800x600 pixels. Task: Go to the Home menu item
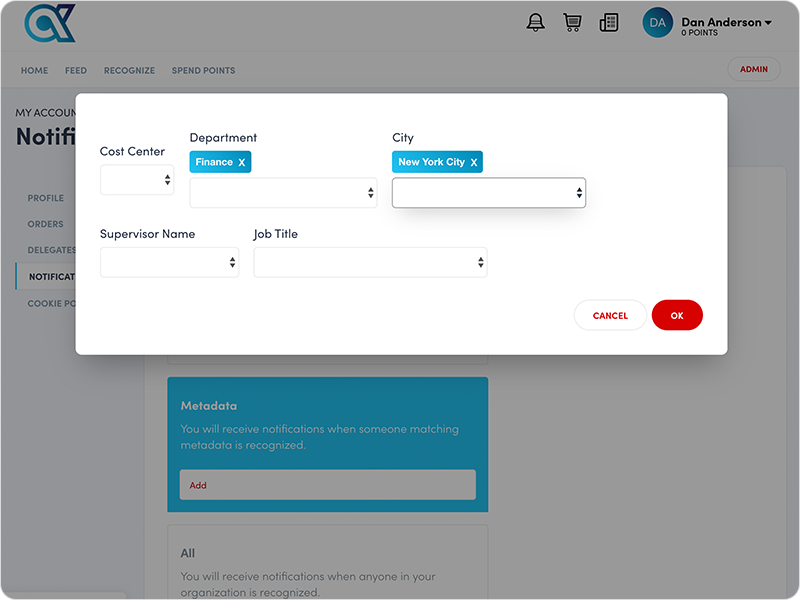tap(34, 71)
